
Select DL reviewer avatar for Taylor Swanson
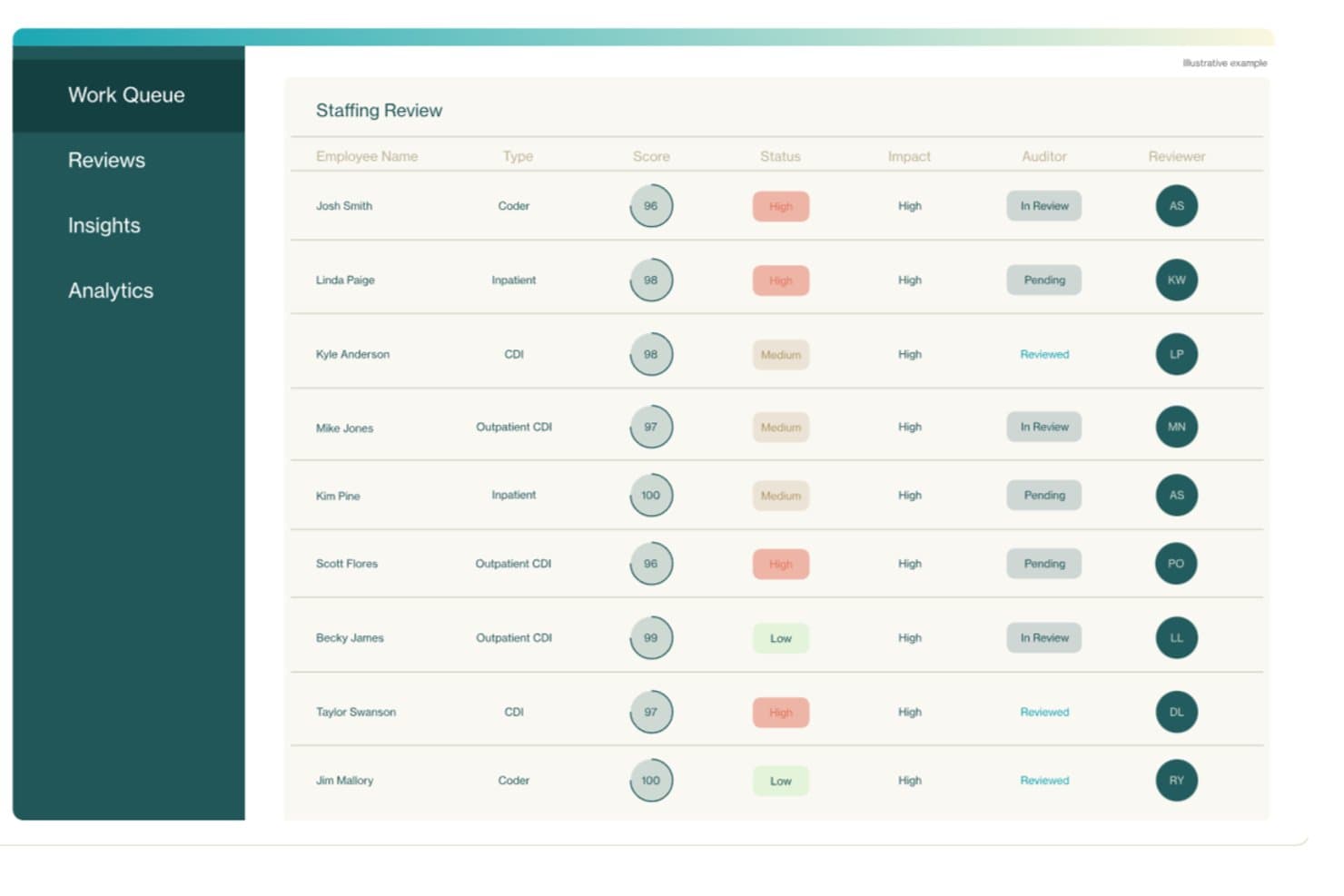[1176, 713]
